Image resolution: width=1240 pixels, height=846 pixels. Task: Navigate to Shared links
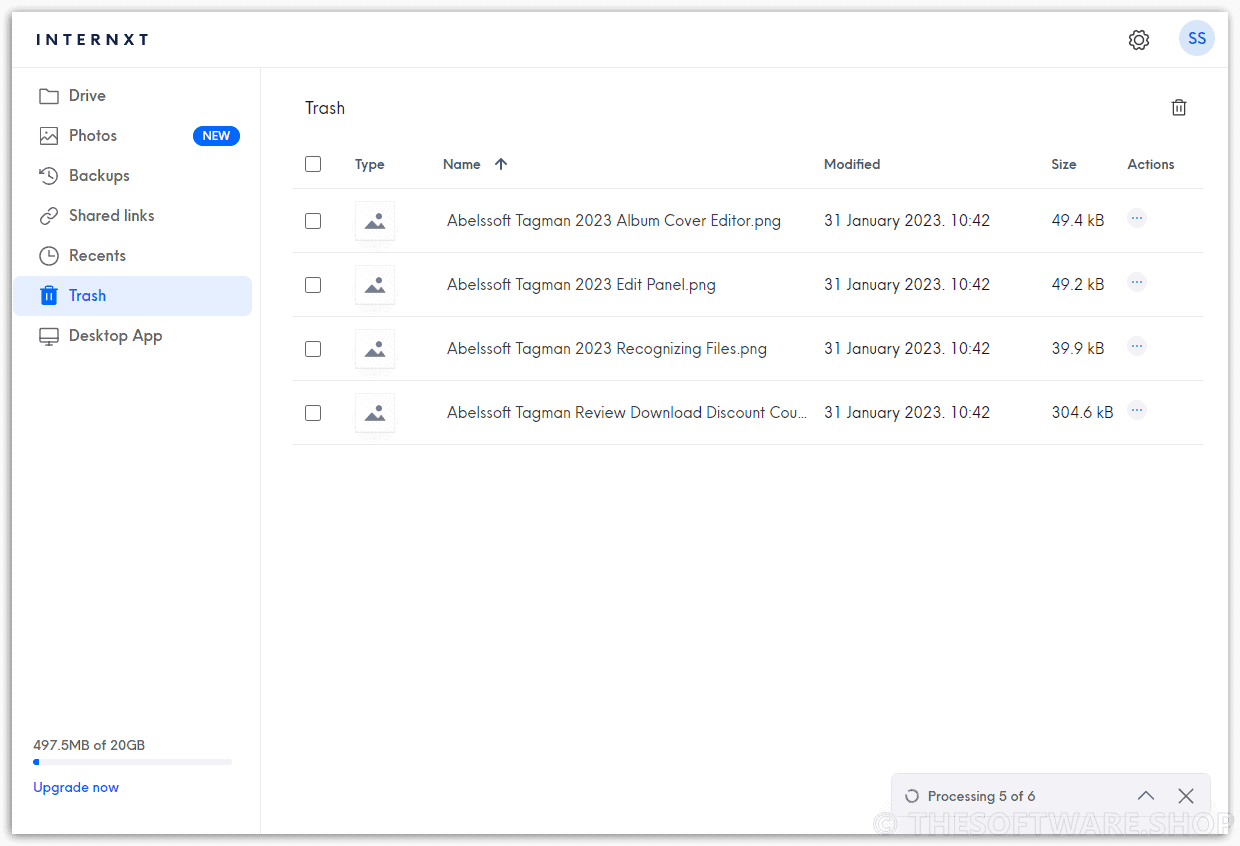point(132,216)
